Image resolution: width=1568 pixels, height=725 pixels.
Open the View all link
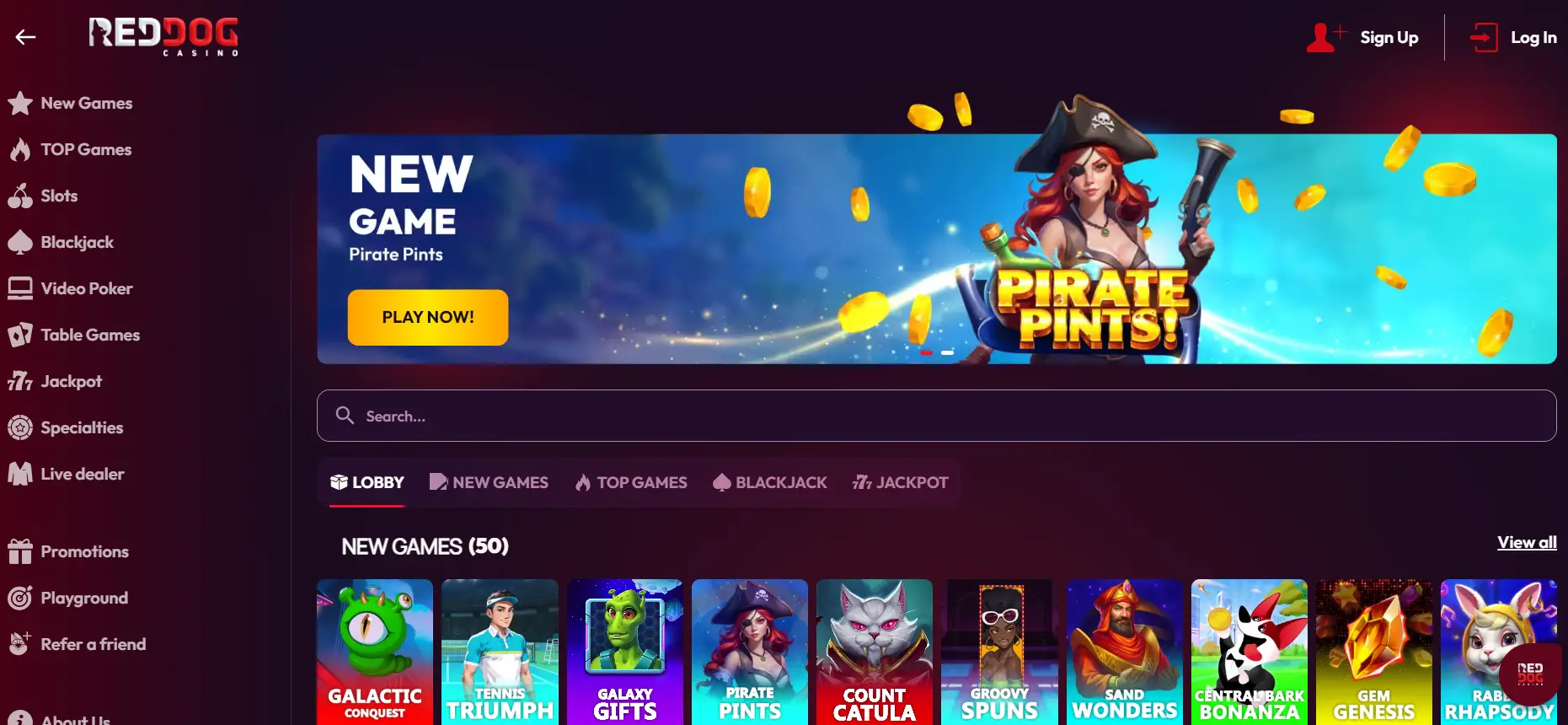coord(1527,542)
